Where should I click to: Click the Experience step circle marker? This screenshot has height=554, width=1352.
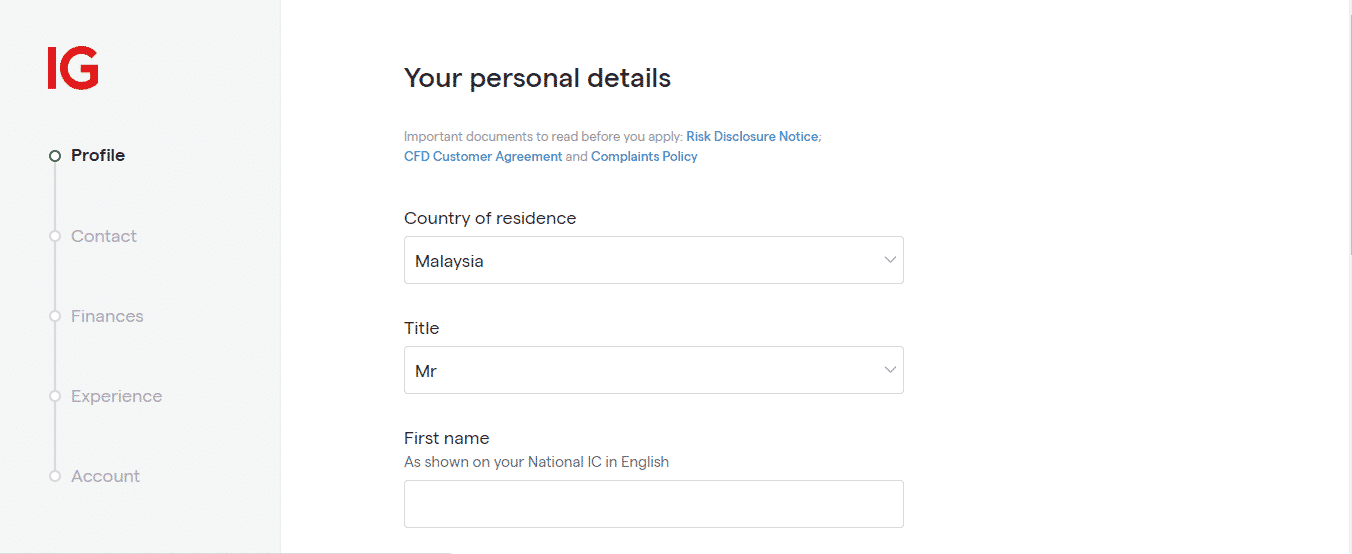[55, 396]
